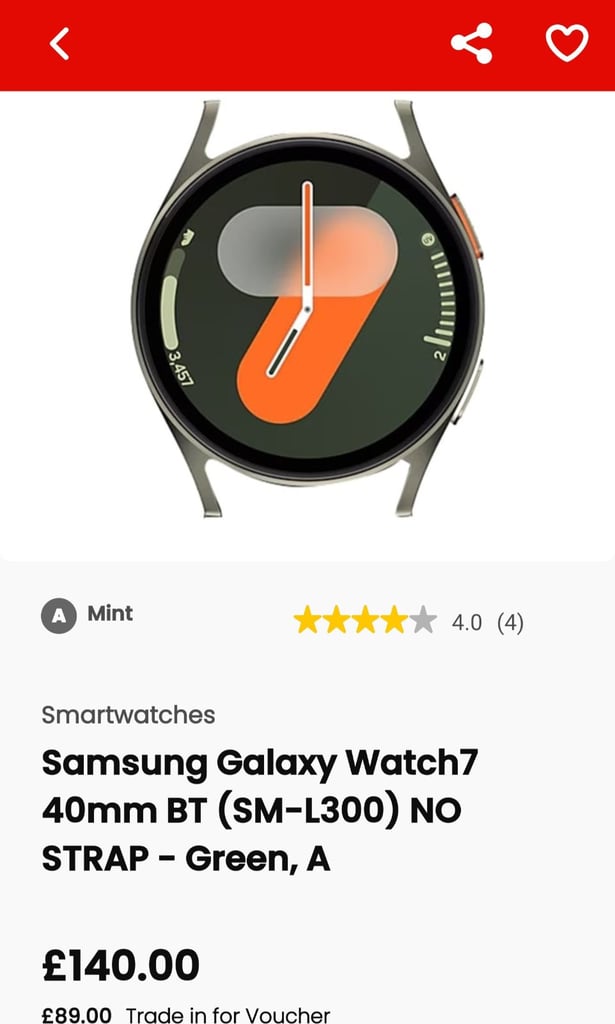Tap the £89.00 trade-in value
This screenshot has width=615, height=1024.
click(x=76, y=1014)
